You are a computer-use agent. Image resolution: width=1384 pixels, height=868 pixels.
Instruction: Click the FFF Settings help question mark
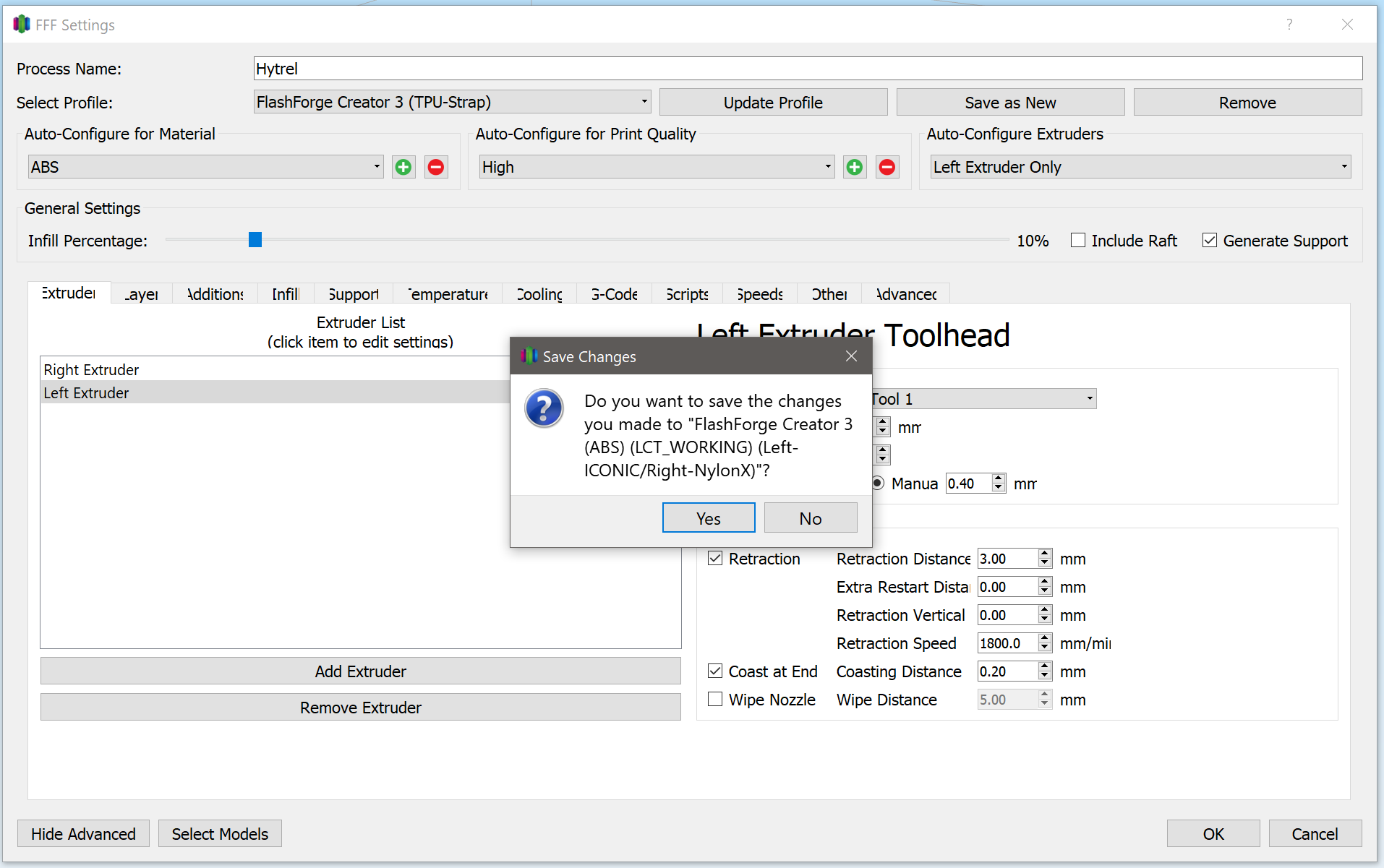(x=1289, y=25)
